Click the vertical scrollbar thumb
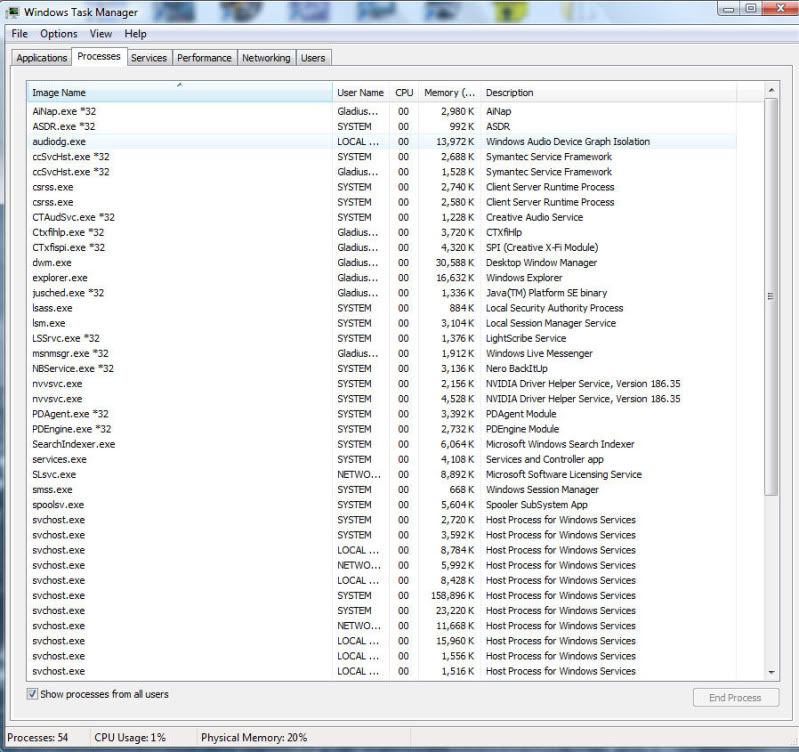 (771, 297)
